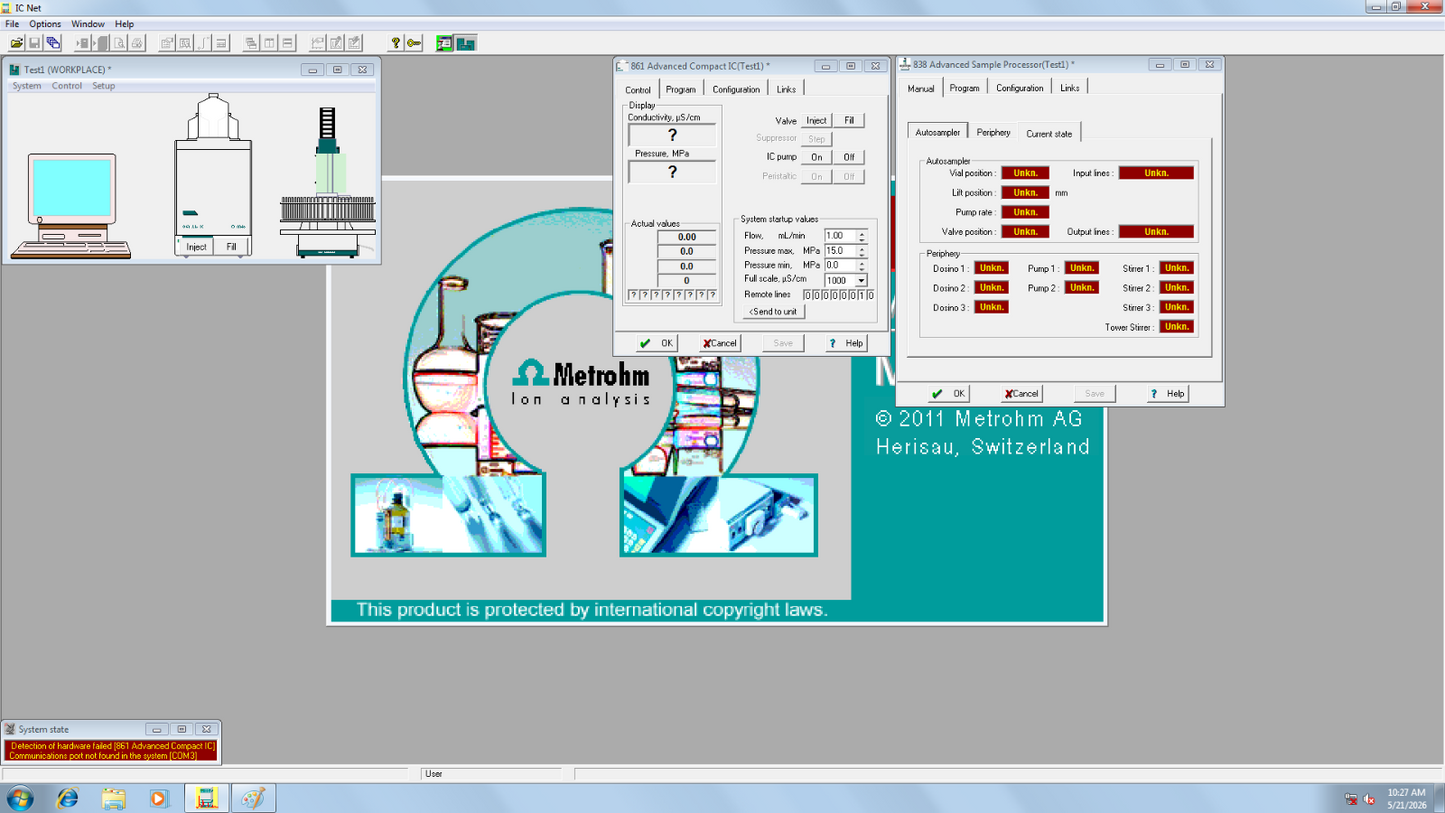Click the printer toolbar icon
This screenshot has width=1445, height=813.
click(x=137, y=43)
